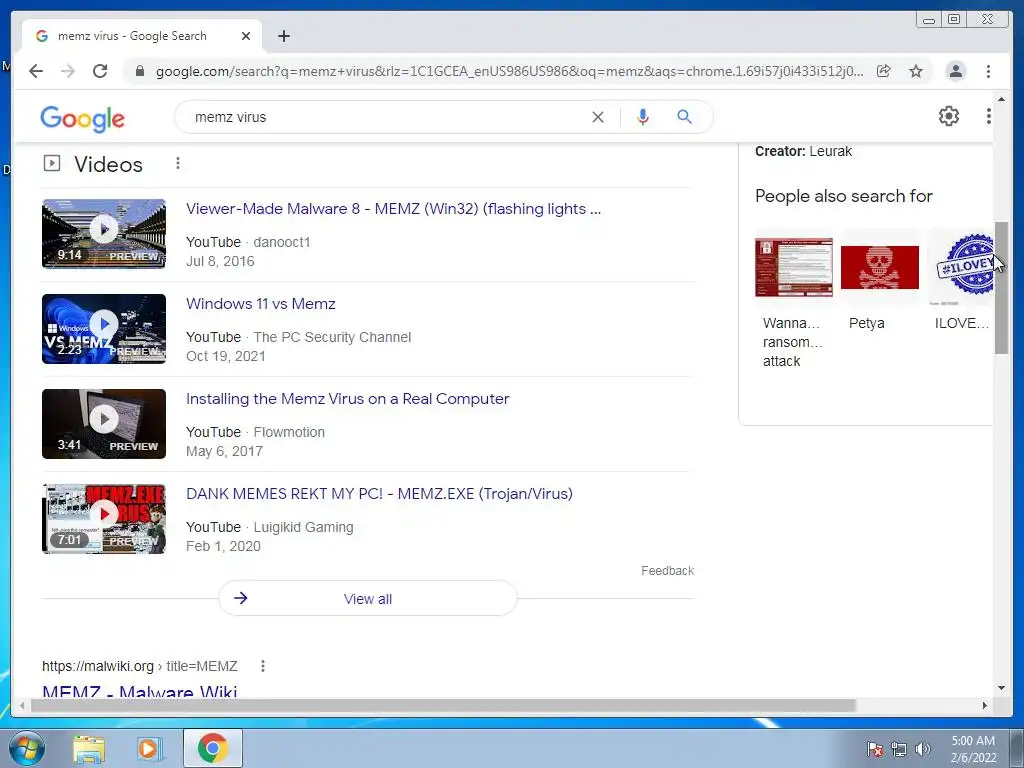Open the Windows Start menu
Screen dimensions: 1024x768
tap(27, 748)
